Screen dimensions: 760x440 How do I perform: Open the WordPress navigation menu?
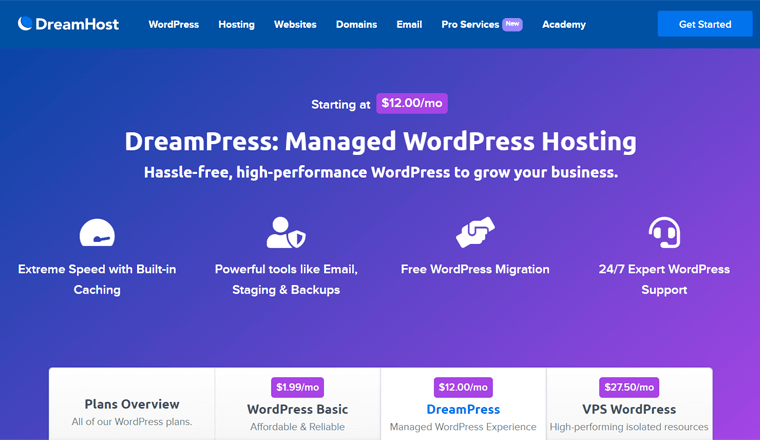[173, 24]
